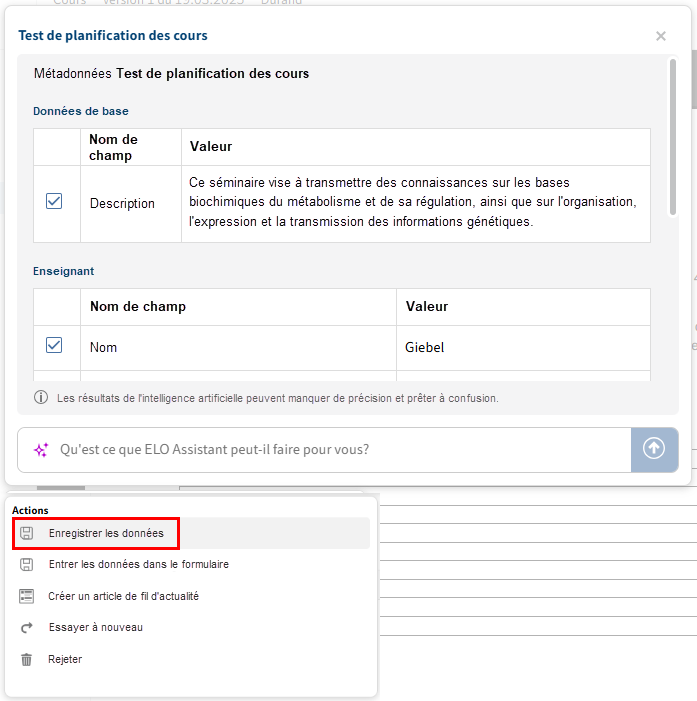697x701 pixels.
Task: Click the AI results disclaimer text
Action: [x=278, y=398]
